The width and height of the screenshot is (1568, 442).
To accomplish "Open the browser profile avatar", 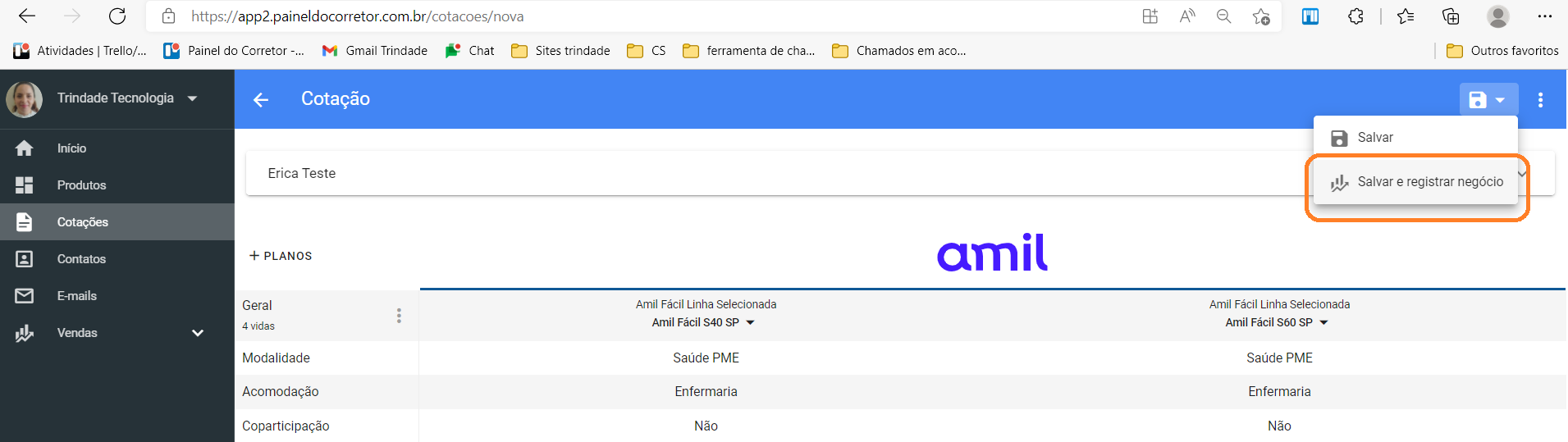I will (1498, 16).
